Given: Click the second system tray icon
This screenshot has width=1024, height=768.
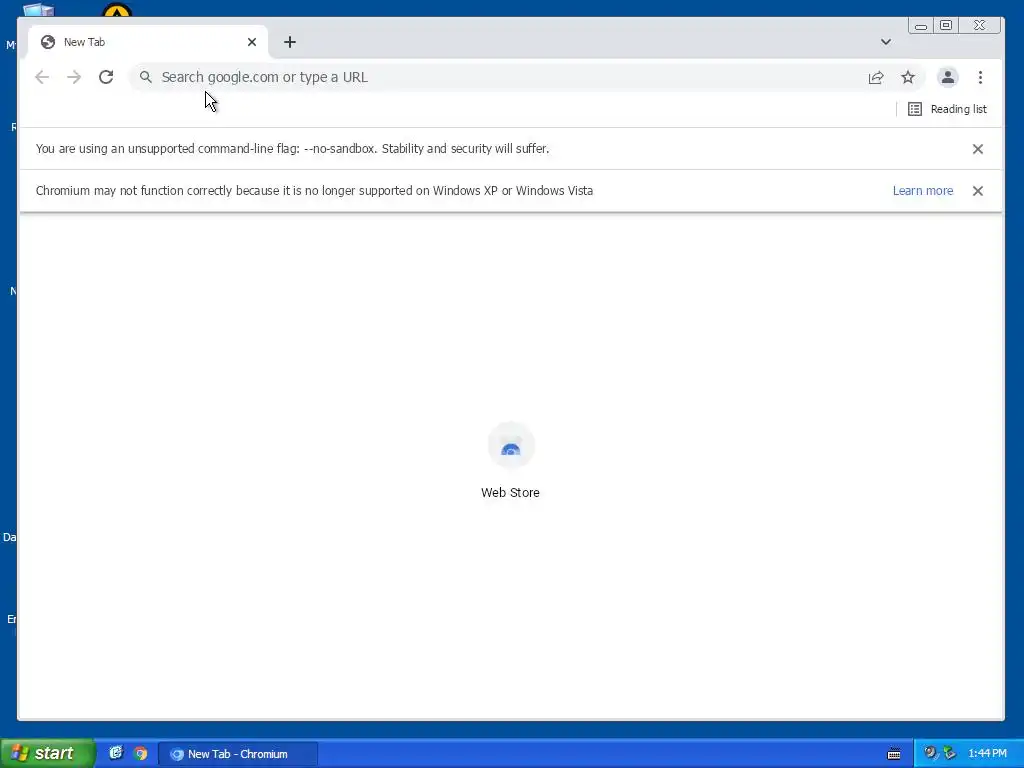Looking at the screenshot, I should pyautogui.click(x=950, y=753).
